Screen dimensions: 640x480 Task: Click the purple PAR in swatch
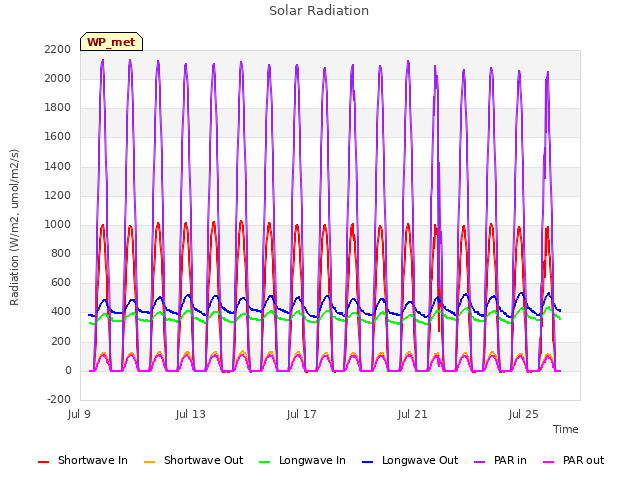pos(479,462)
